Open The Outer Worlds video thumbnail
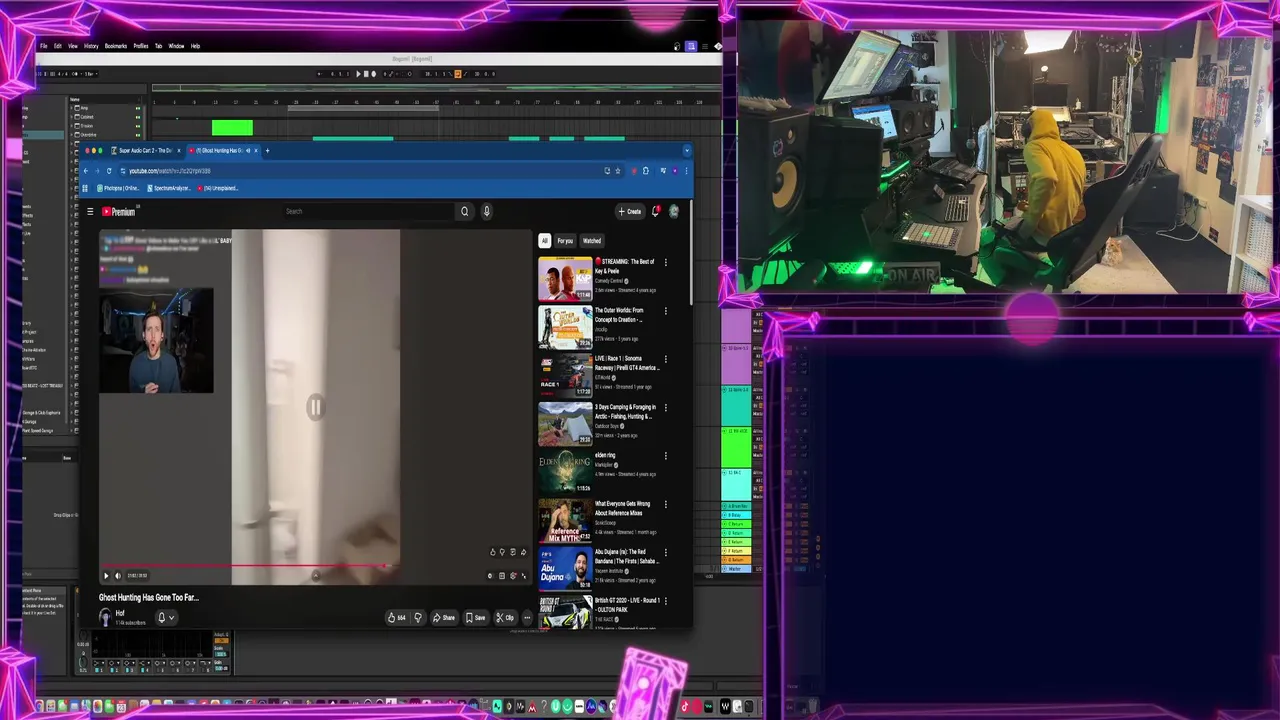 565,327
